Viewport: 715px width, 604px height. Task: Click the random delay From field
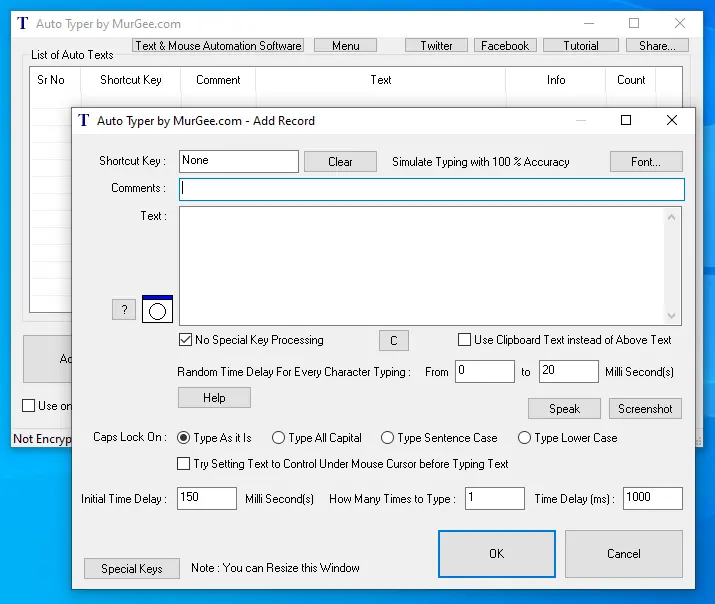coord(485,372)
